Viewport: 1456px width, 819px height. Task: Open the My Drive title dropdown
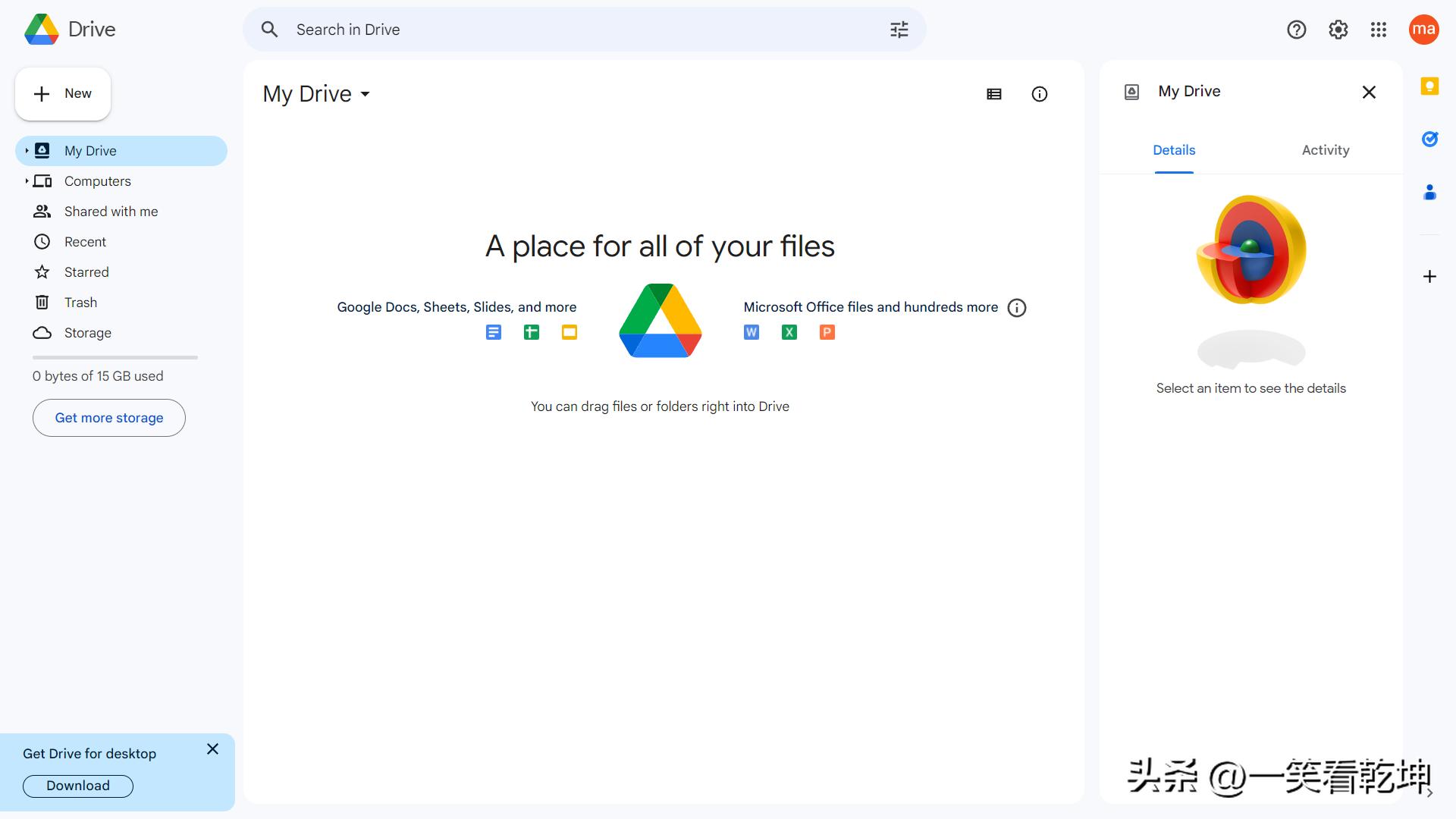(317, 94)
